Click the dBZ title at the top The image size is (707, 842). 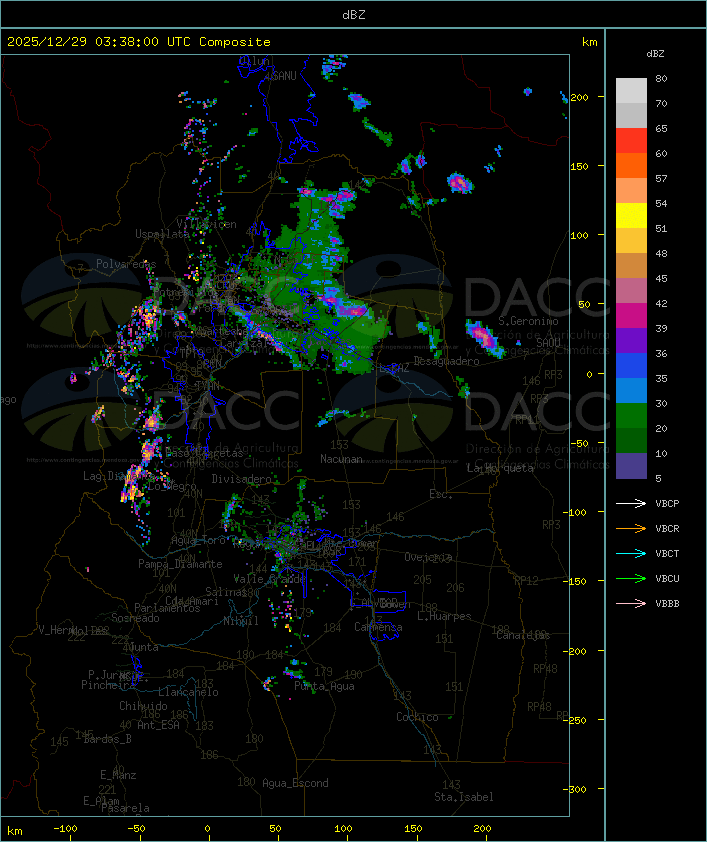(354, 15)
